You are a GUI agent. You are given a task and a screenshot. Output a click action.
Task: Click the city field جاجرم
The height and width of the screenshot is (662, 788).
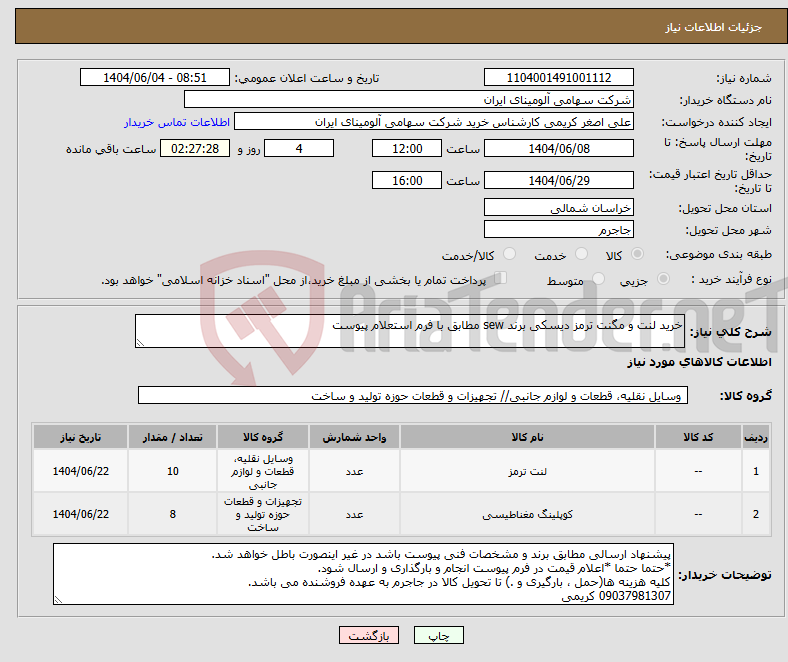tap(558, 230)
